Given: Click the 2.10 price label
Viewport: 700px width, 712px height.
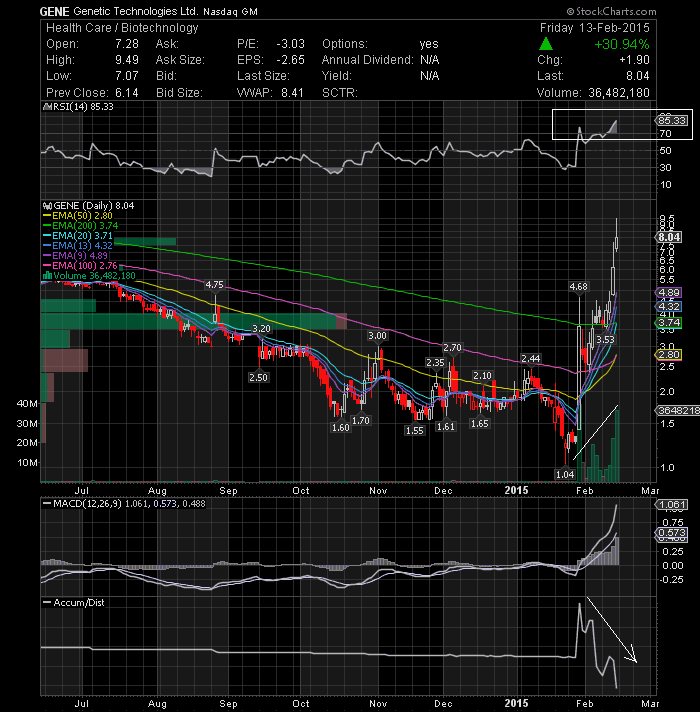Looking at the screenshot, I should click(x=482, y=376).
